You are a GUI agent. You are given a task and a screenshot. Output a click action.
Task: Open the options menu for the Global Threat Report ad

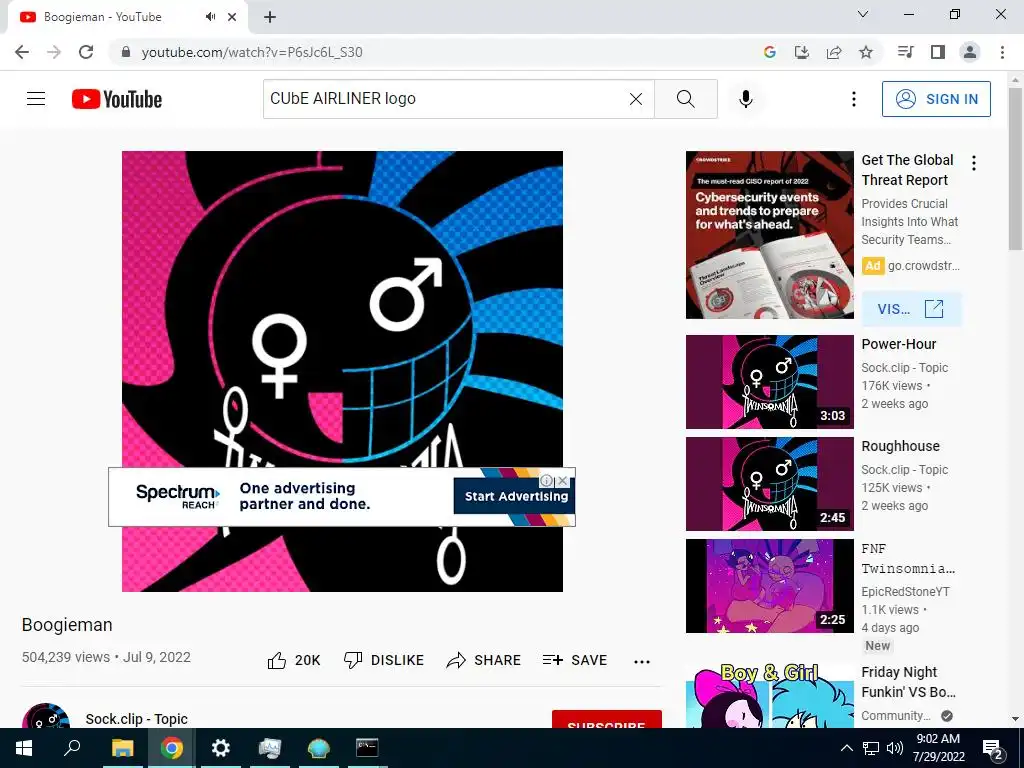point(974,163)
